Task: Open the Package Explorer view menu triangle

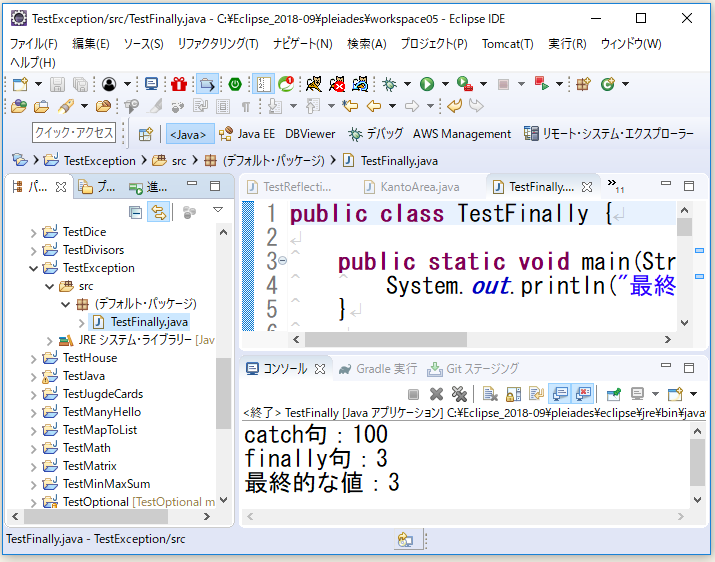Action: (x=218, y=210)
